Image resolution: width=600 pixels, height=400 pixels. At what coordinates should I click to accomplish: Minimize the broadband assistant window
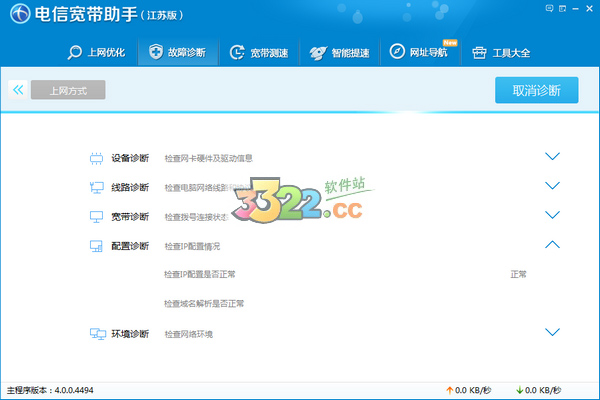pos(576,9)
